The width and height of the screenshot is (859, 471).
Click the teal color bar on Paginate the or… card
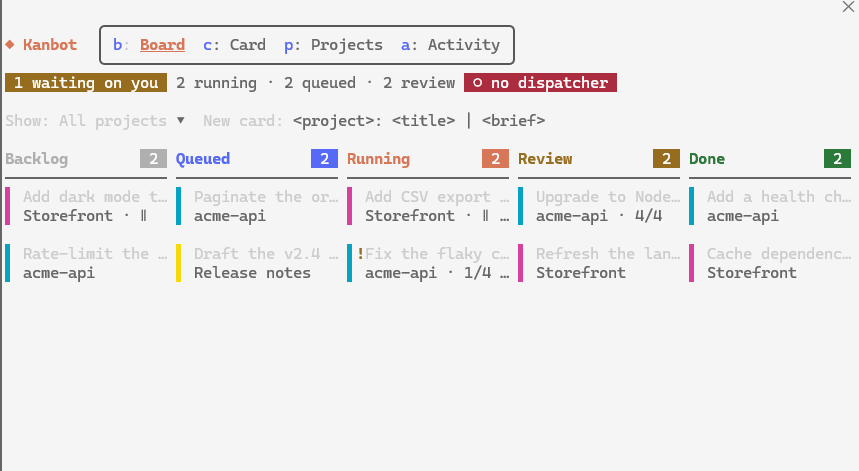click(x=179, y=206)
